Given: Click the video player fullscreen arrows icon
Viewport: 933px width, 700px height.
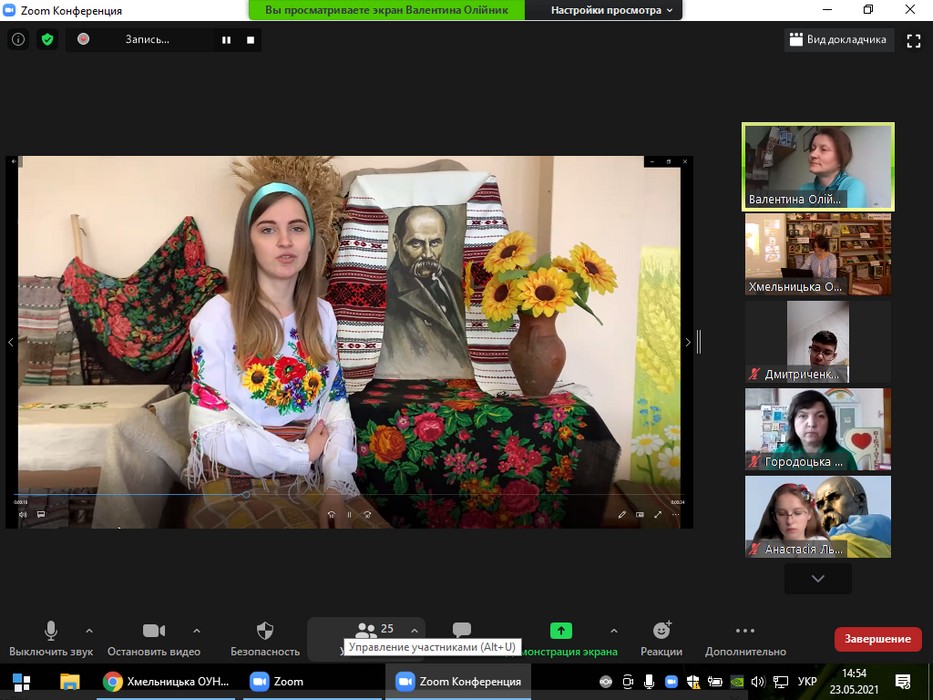Looking at the screenshot, I should point(658,515).
